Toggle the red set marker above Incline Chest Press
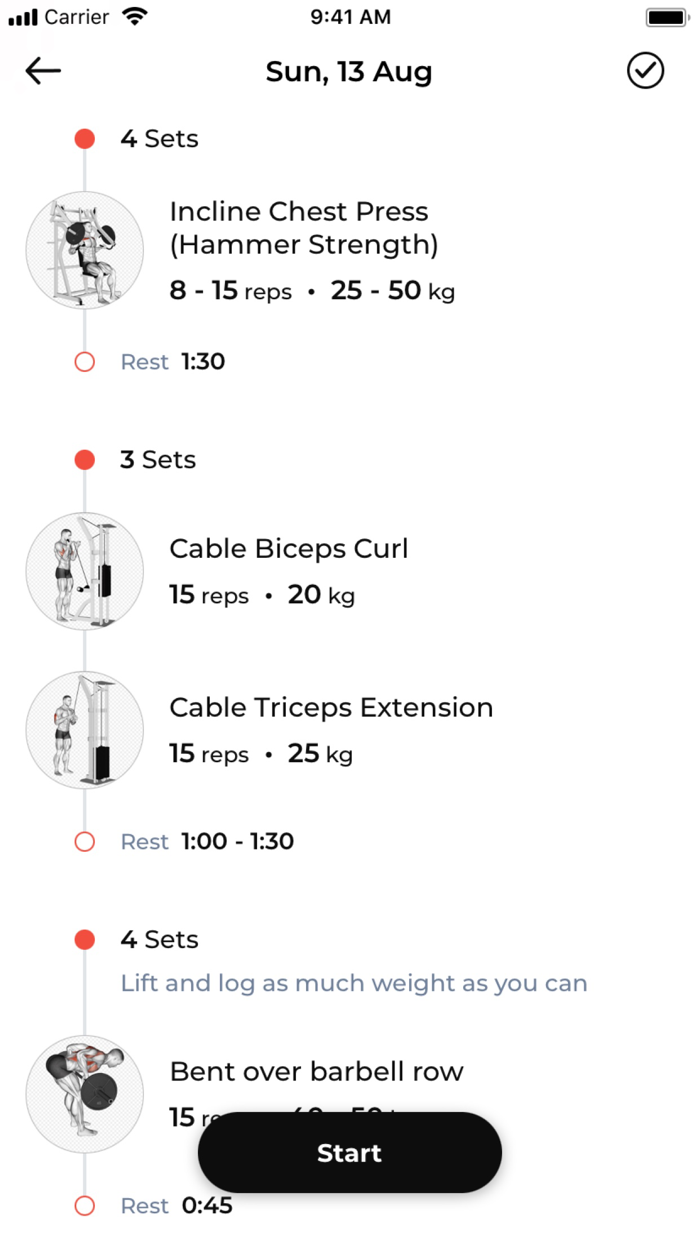This screenshot has height=1244, width=700. click(x=84, y=138)
